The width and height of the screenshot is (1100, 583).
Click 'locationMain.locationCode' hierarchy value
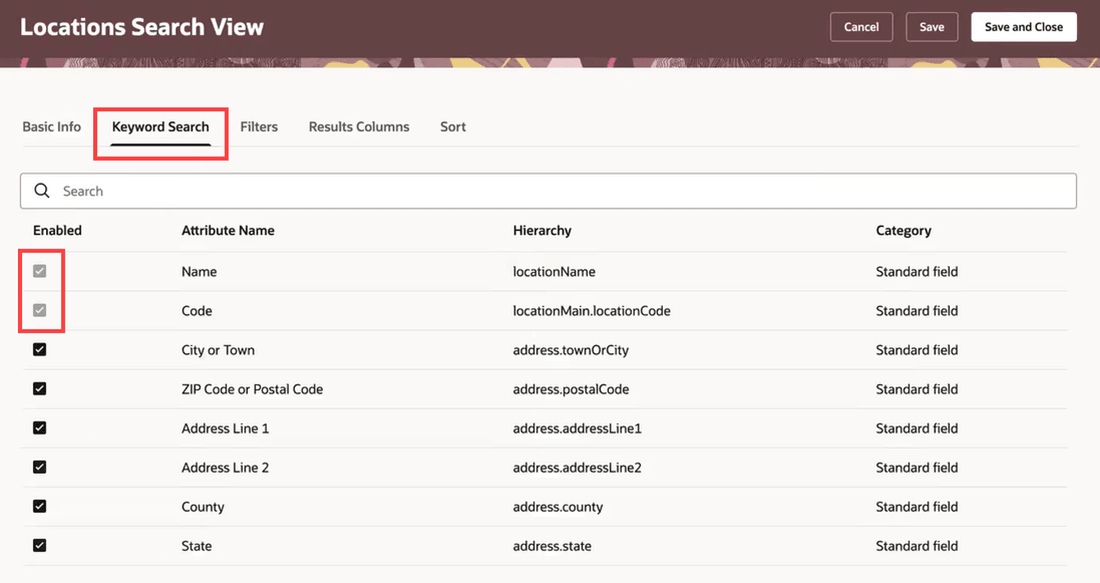pyautogui.click(x=591, y=311)
